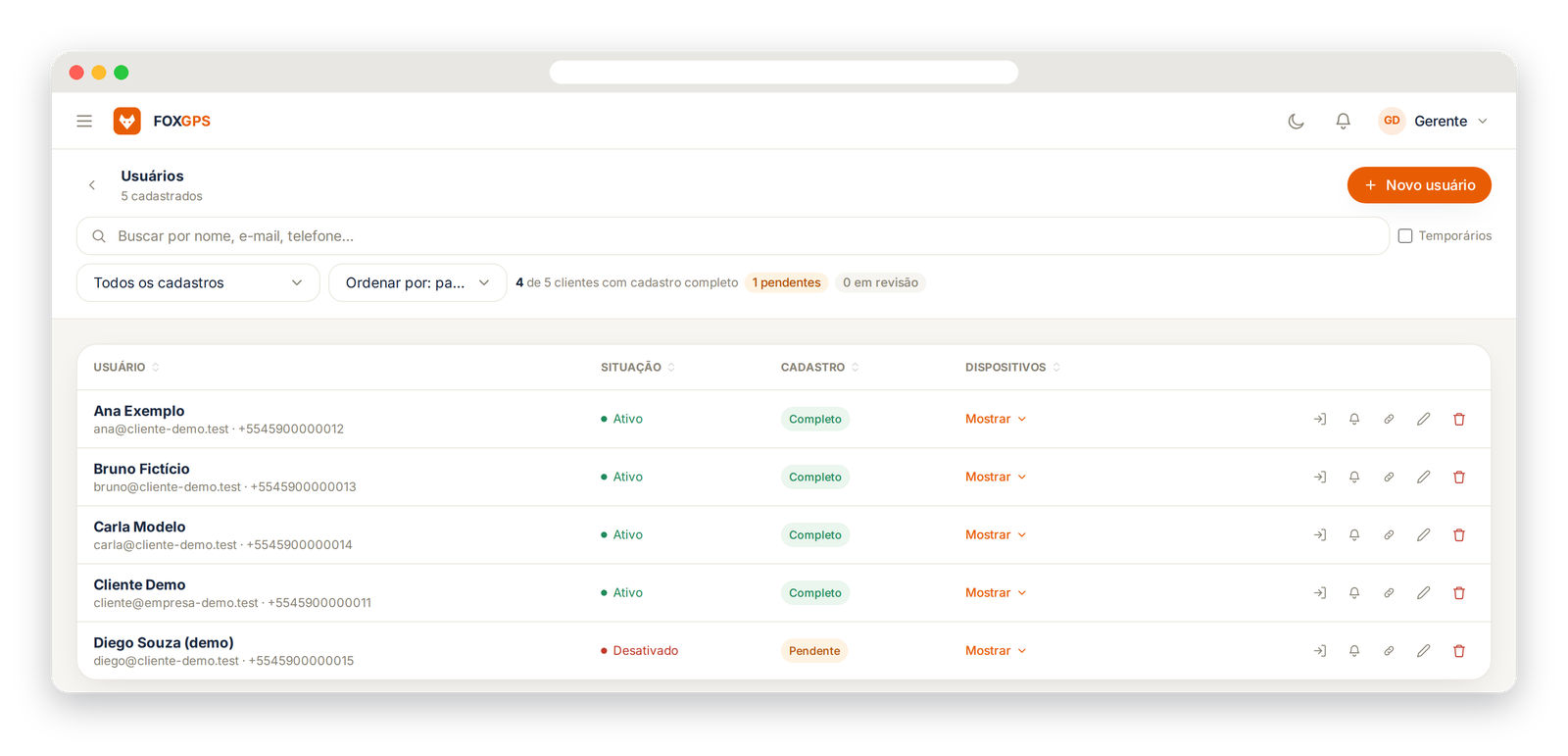The height and width of the screenshot is (756, 1568).
Task: Select the Pendente badge for Diego Souza
Action: pos(814,651)
